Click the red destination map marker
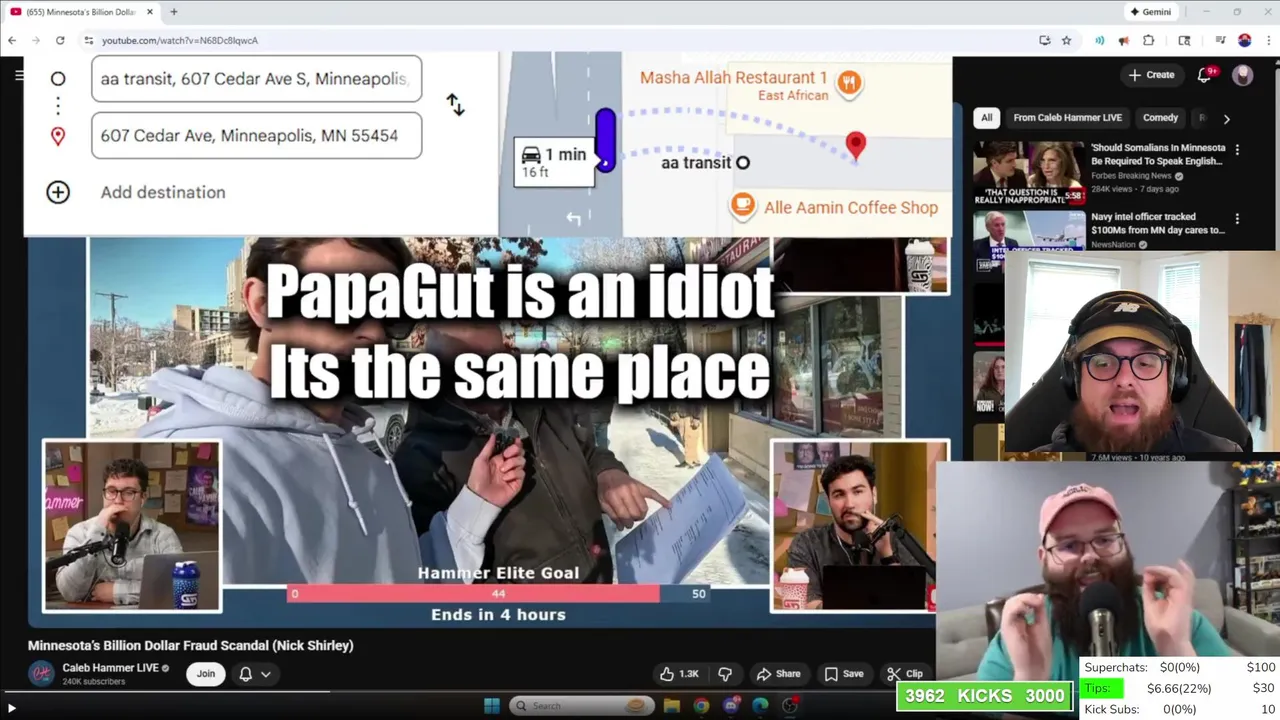Screen dimensions: 1280x720 pyautogui.click(x=855, y=146)
